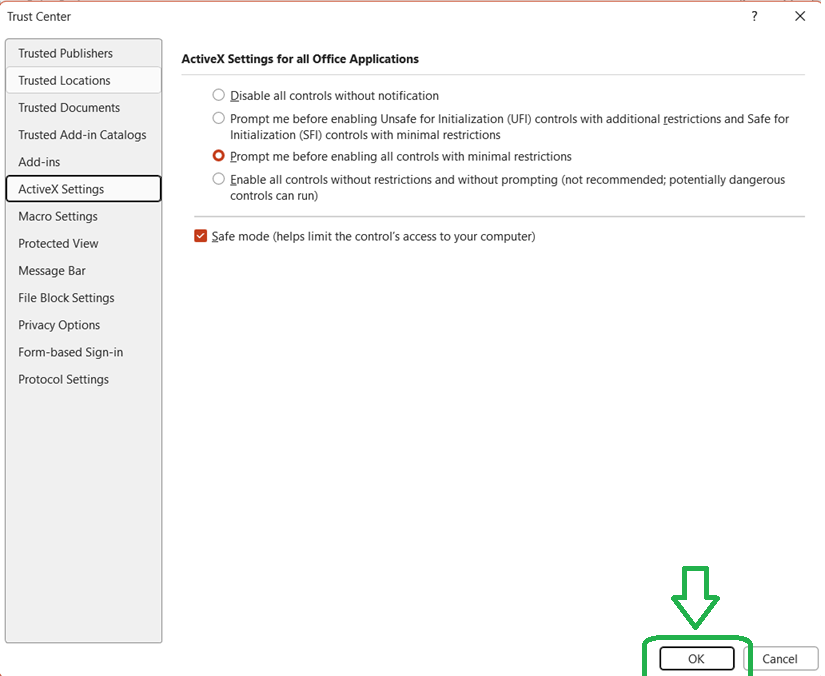Image resolution: width=825 pixels, height=676 pixels.
Task: Open Macro Settings
Action: coord(84,216)
